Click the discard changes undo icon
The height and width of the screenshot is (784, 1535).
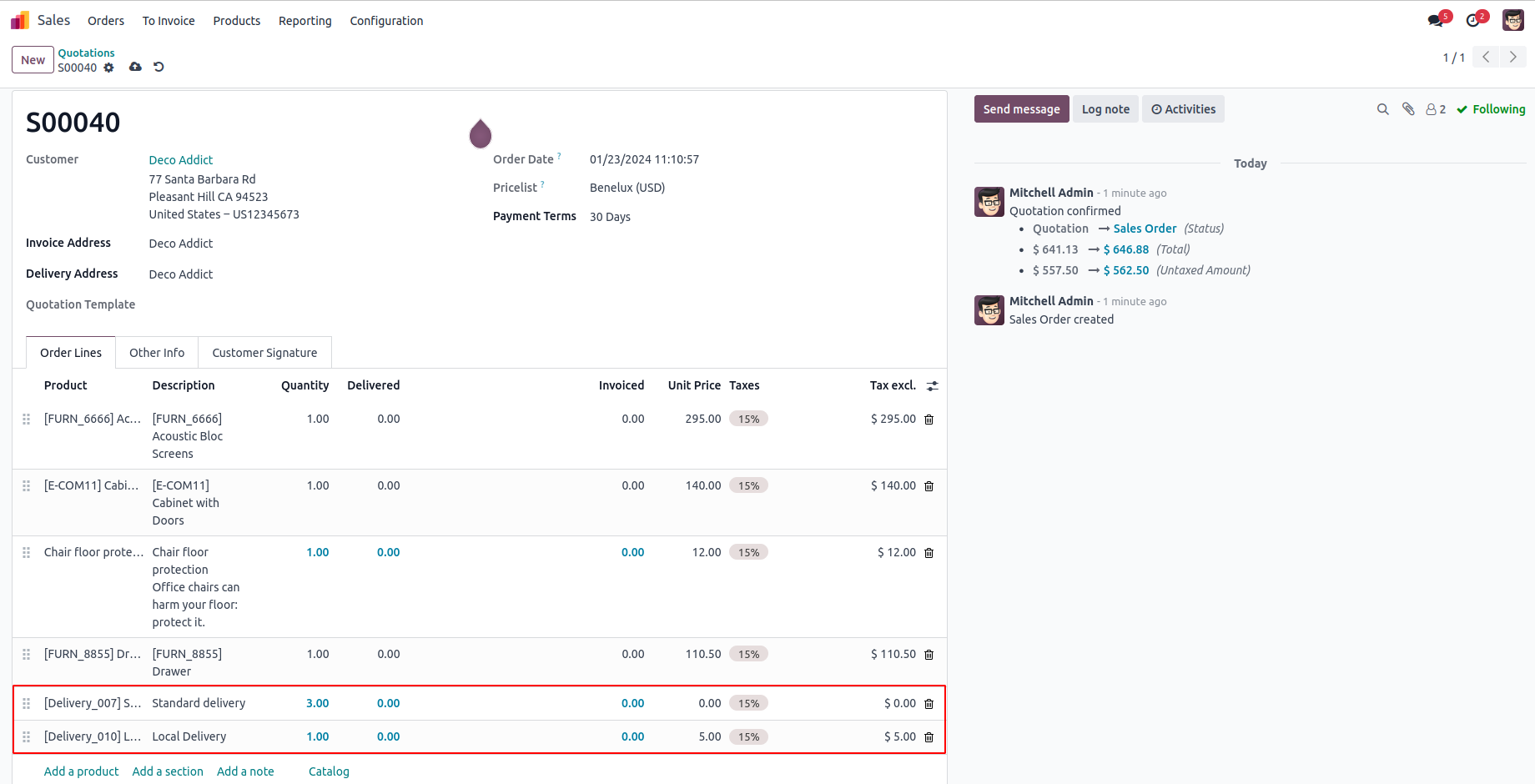[159, 67]
